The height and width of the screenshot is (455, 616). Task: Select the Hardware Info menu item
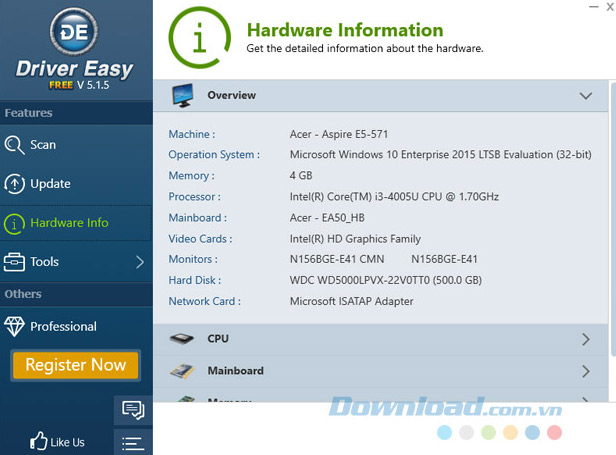point(76,223)
